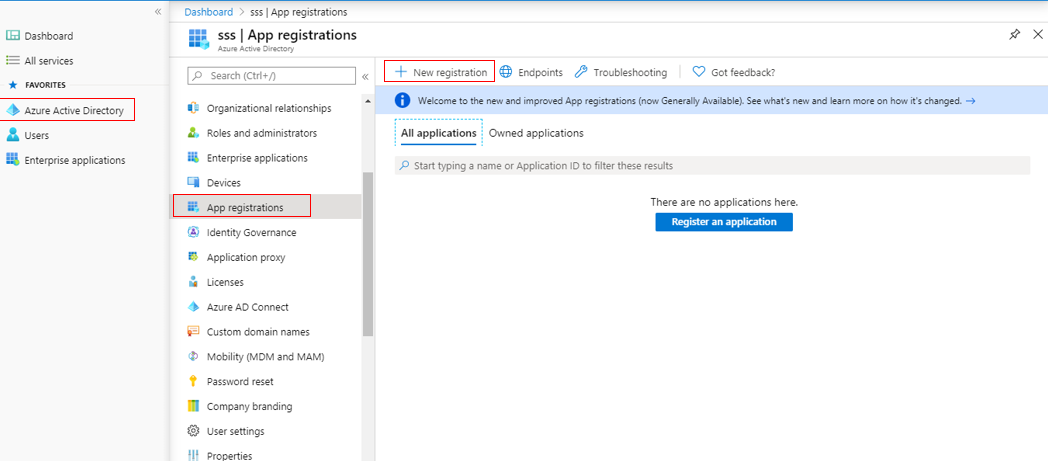The width and height of the screenshot is (1048, 461).
Task: Focus the Search (Ctrl+/) menu field
Action: [271, 76]
